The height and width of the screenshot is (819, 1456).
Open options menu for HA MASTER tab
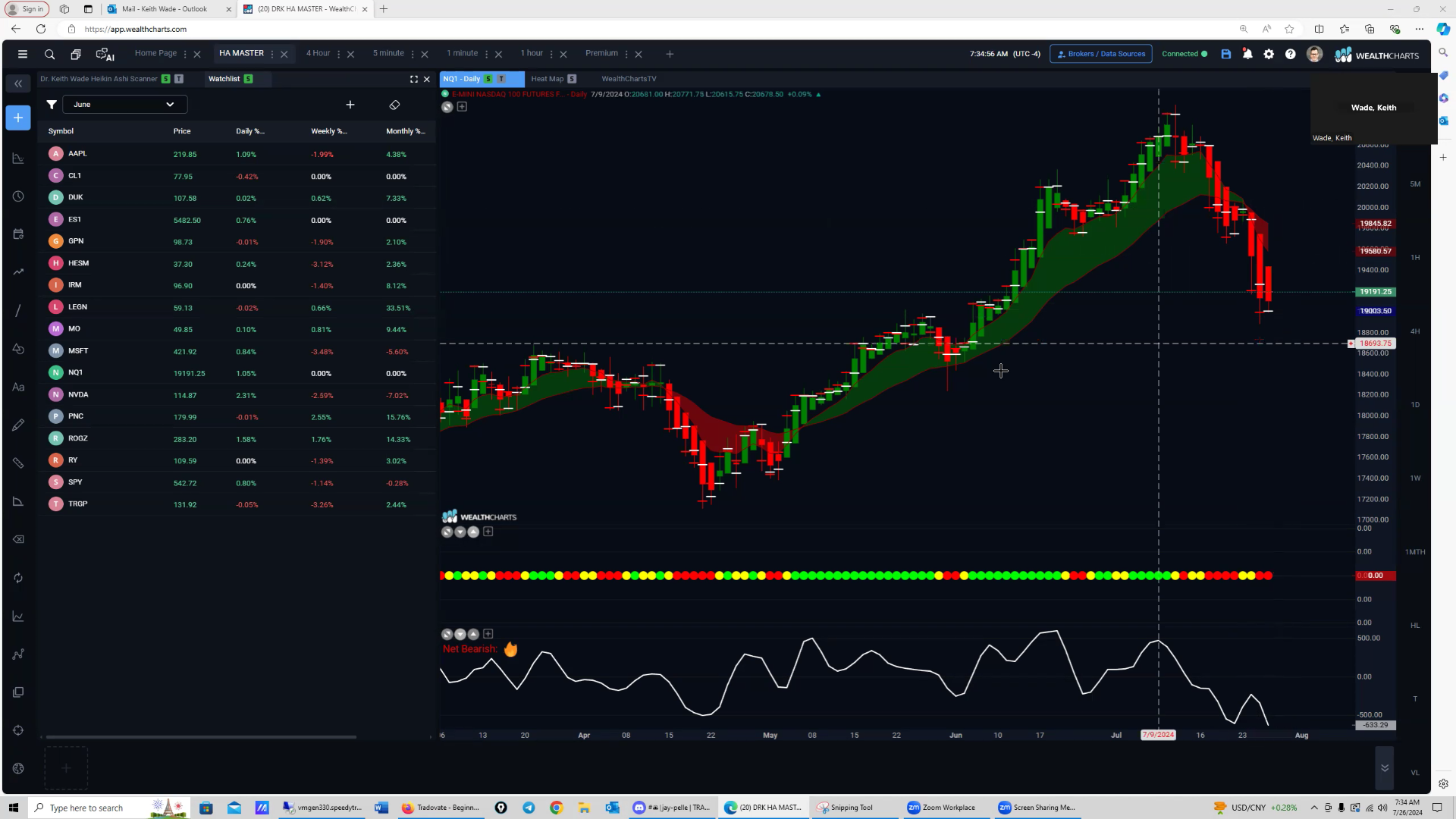click(272, 54)
